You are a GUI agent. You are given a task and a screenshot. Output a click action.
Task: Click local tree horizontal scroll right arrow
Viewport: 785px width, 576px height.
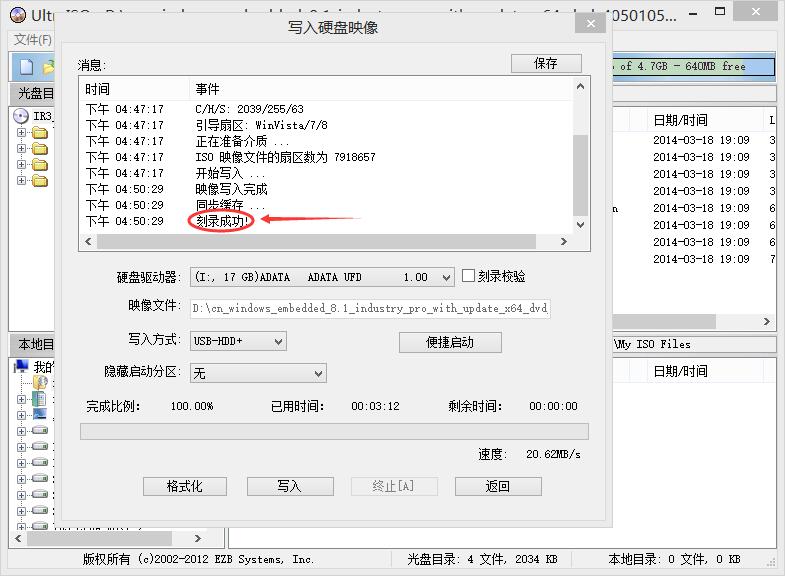pos(198,538)
